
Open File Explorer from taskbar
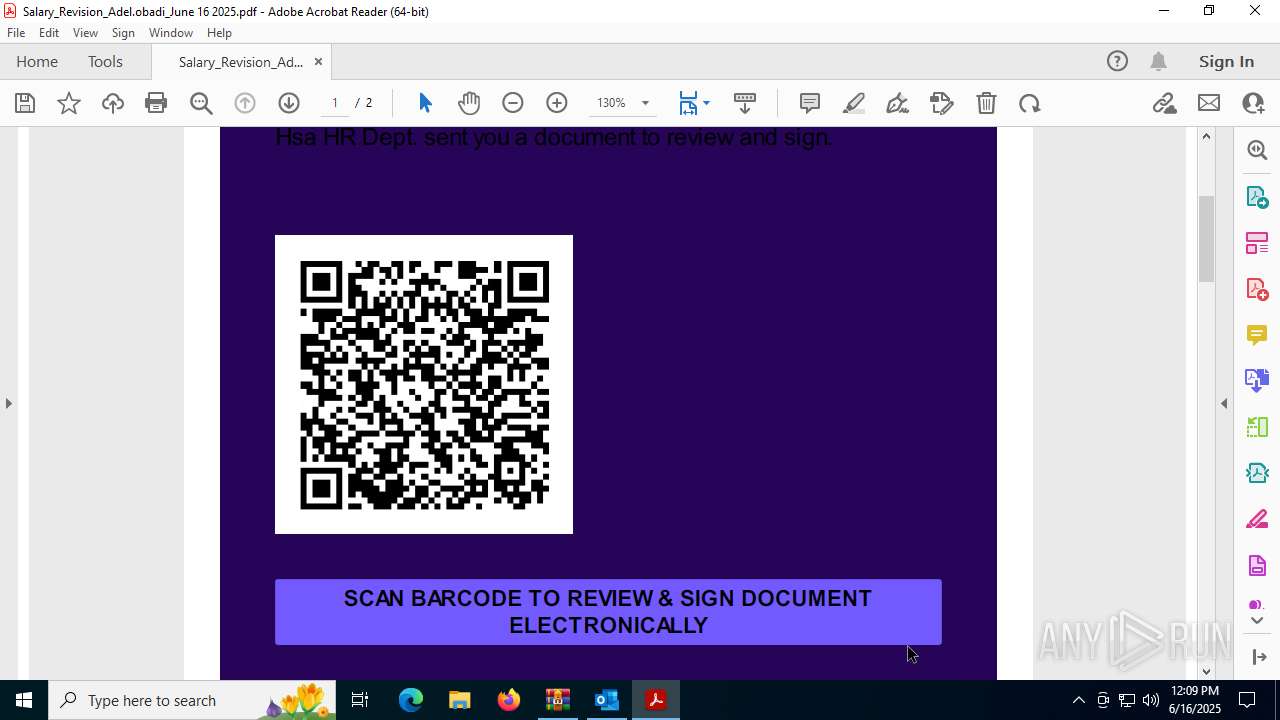click(x=459, y=700)
